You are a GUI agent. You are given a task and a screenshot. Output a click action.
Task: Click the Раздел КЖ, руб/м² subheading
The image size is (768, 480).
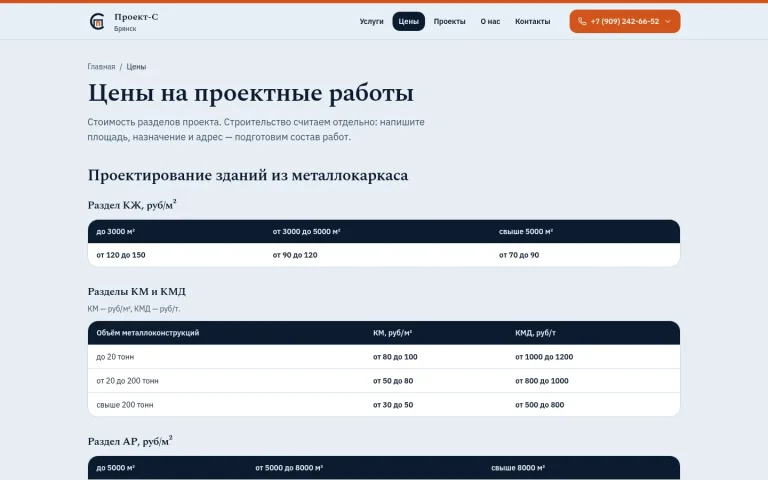[132, 205]
